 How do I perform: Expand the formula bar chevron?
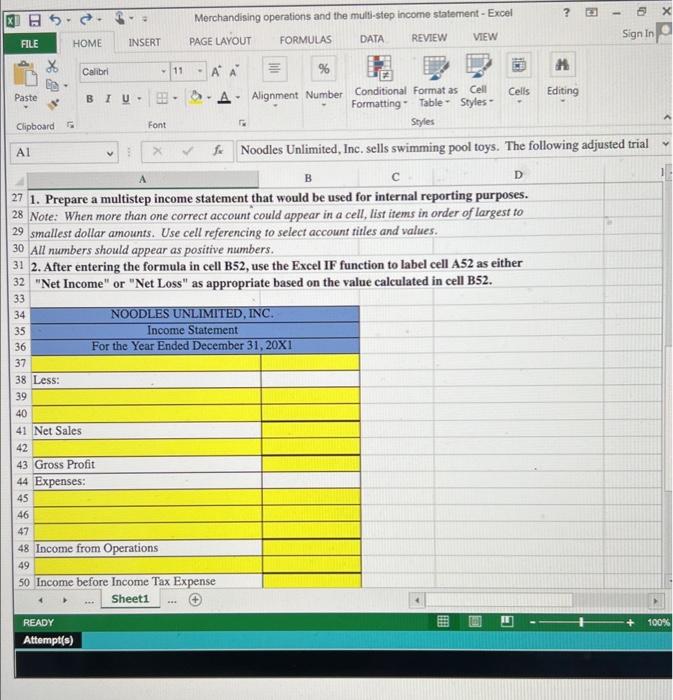(x=665, y=144)
